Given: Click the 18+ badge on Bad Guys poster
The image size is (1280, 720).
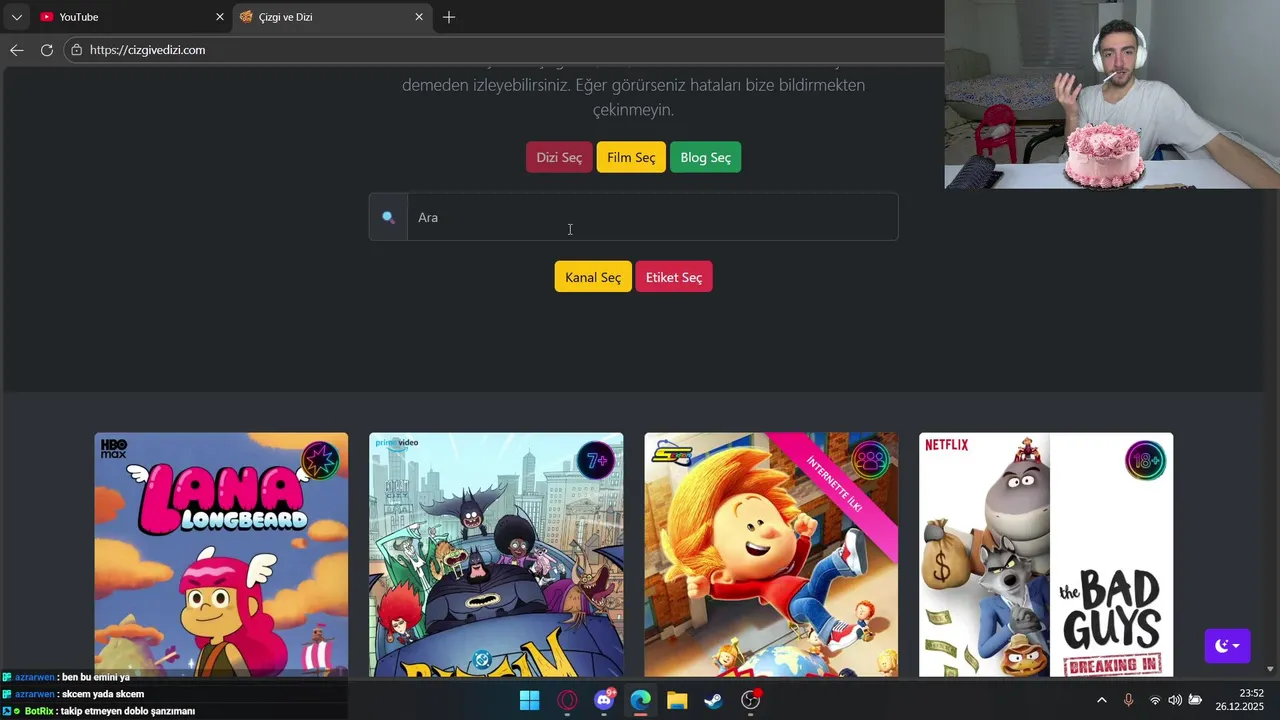Looking at the screenshot, I should (1145, 461).
